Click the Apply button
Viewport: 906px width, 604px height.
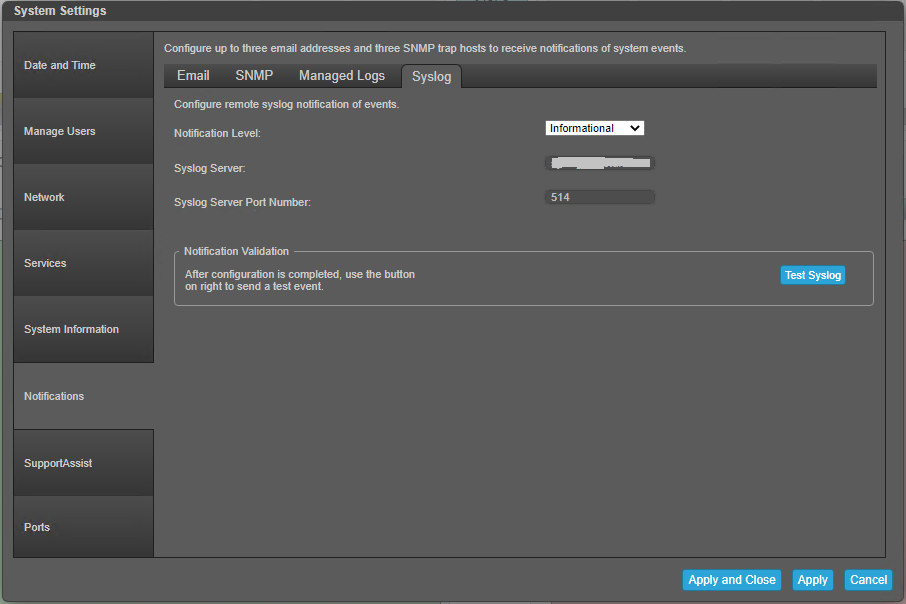pos(812,580)
